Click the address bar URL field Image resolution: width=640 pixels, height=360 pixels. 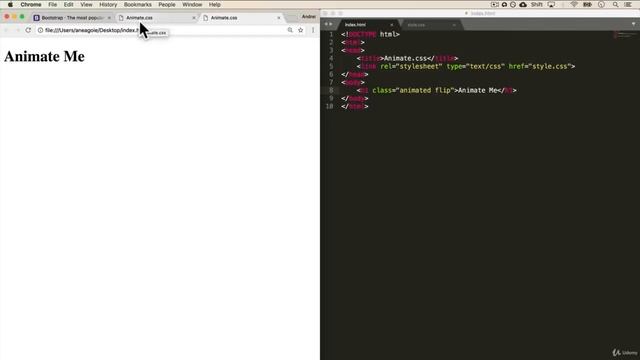pyautogui.click(x=163, y=30)
